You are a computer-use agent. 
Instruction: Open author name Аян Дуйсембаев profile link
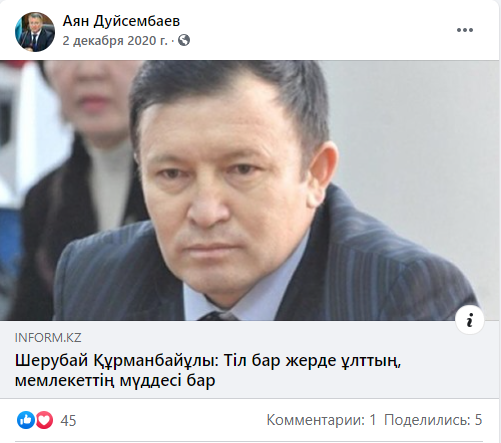click(x=121, y=21)
